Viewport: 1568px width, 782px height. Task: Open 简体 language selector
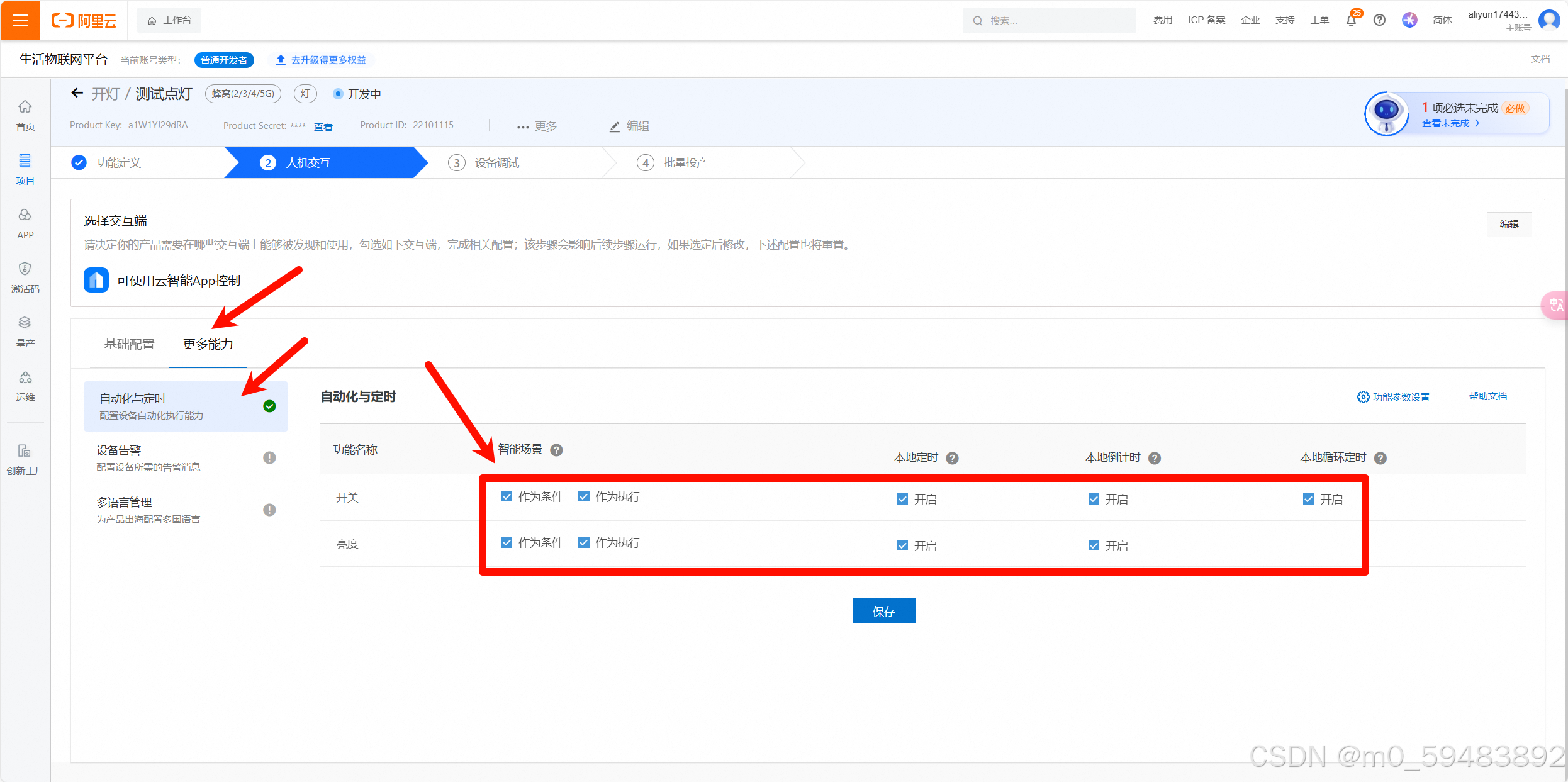[1442, 20]
